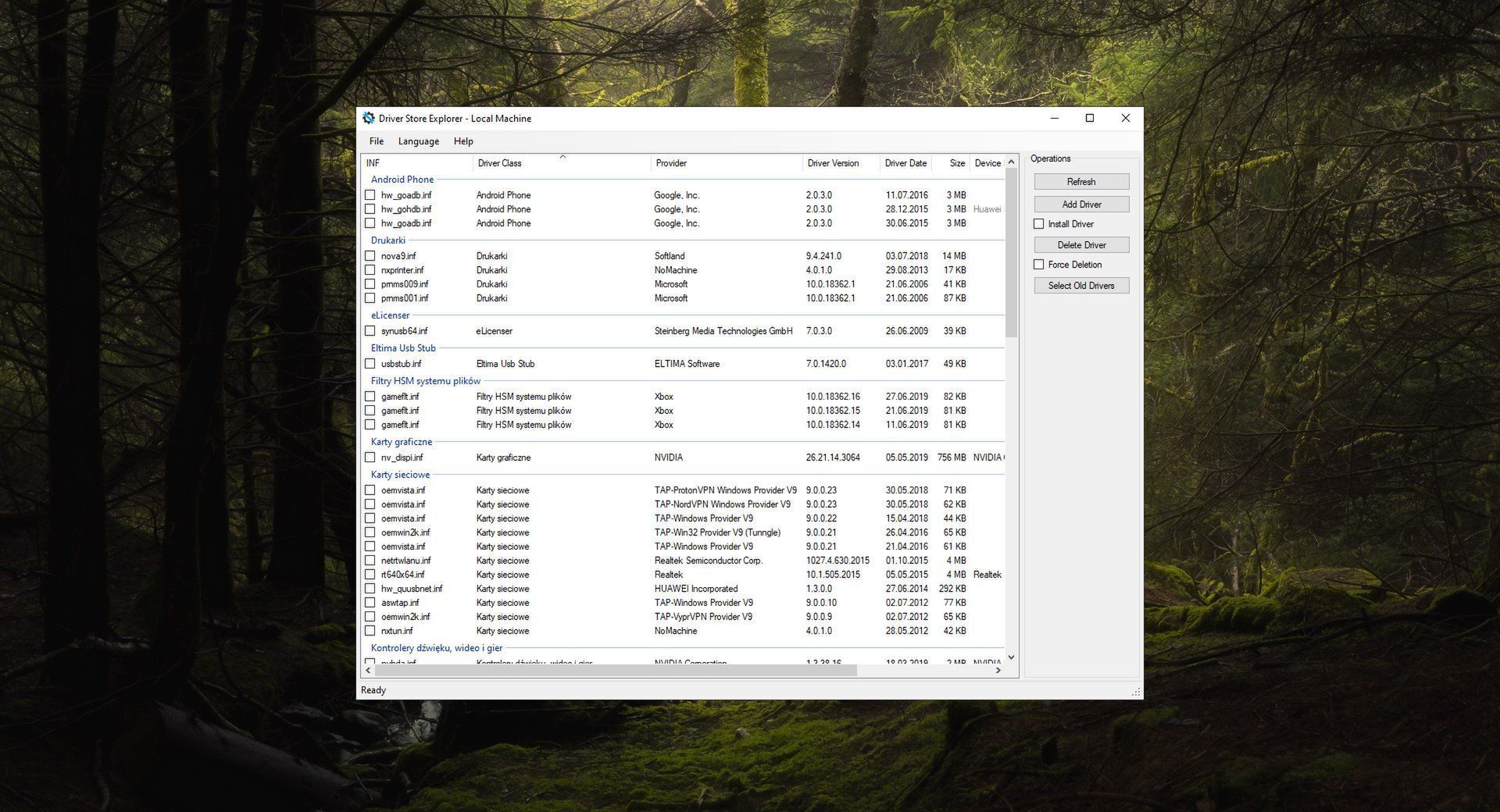
Task: Check the nv_dispi.inf NVIDIA graphics driver
Action: [370, 457]
